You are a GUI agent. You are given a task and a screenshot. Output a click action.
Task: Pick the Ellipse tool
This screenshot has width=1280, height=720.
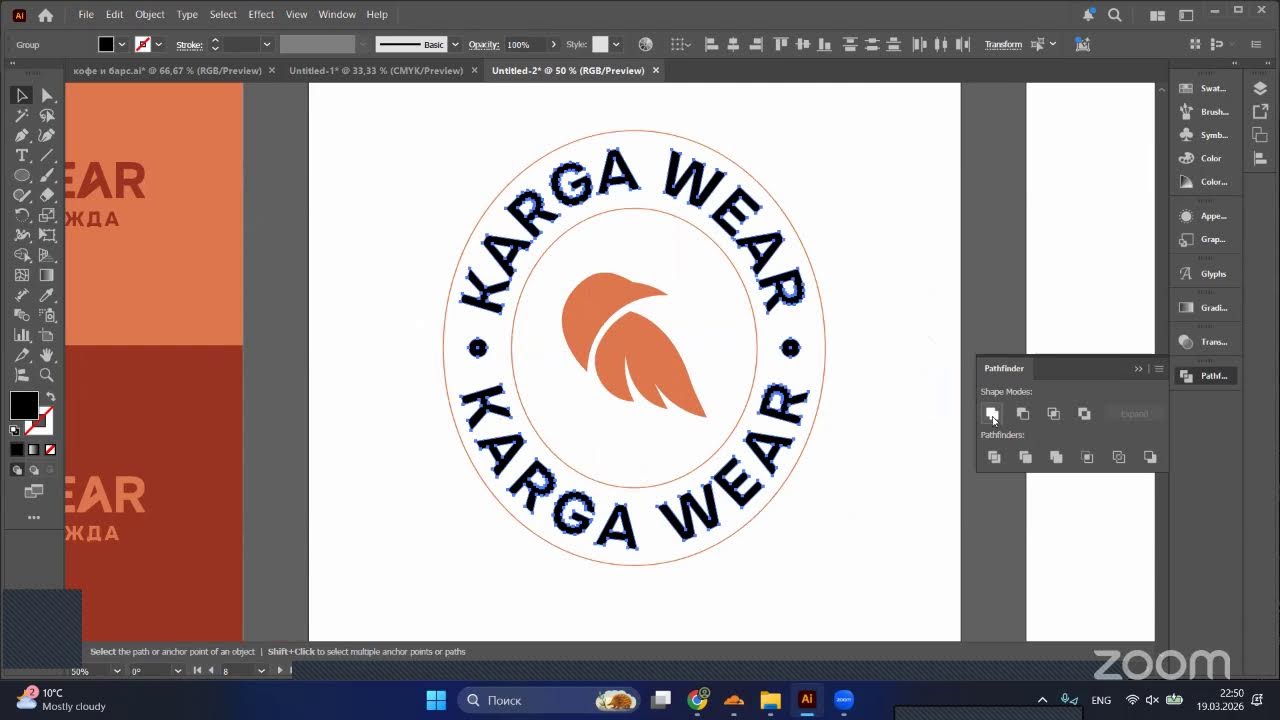(x=21, y=175)
